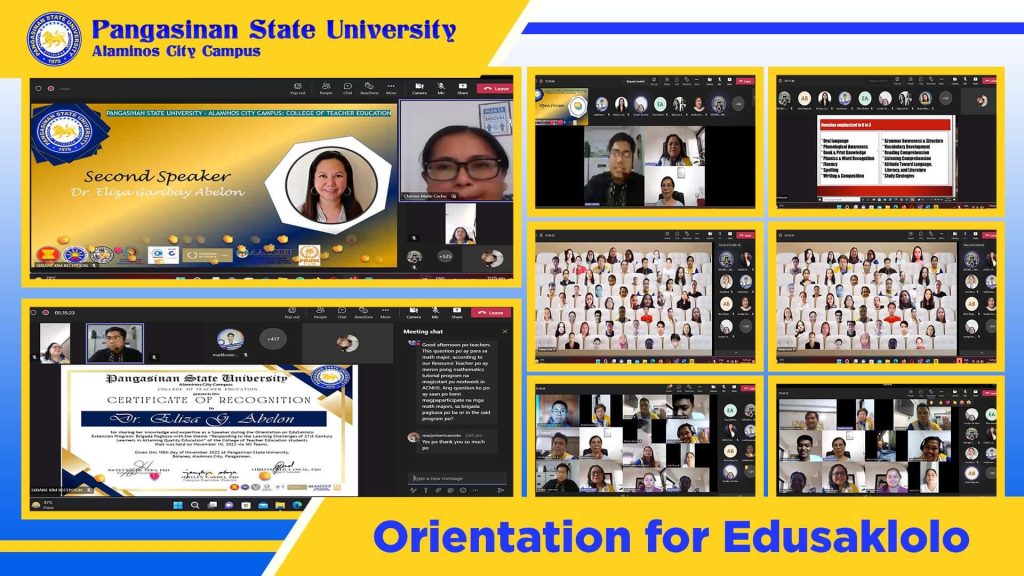The image size is (1024, 576).
Task: Click the 'Orientation for Edusaklolo' title text
Action: 671,537
